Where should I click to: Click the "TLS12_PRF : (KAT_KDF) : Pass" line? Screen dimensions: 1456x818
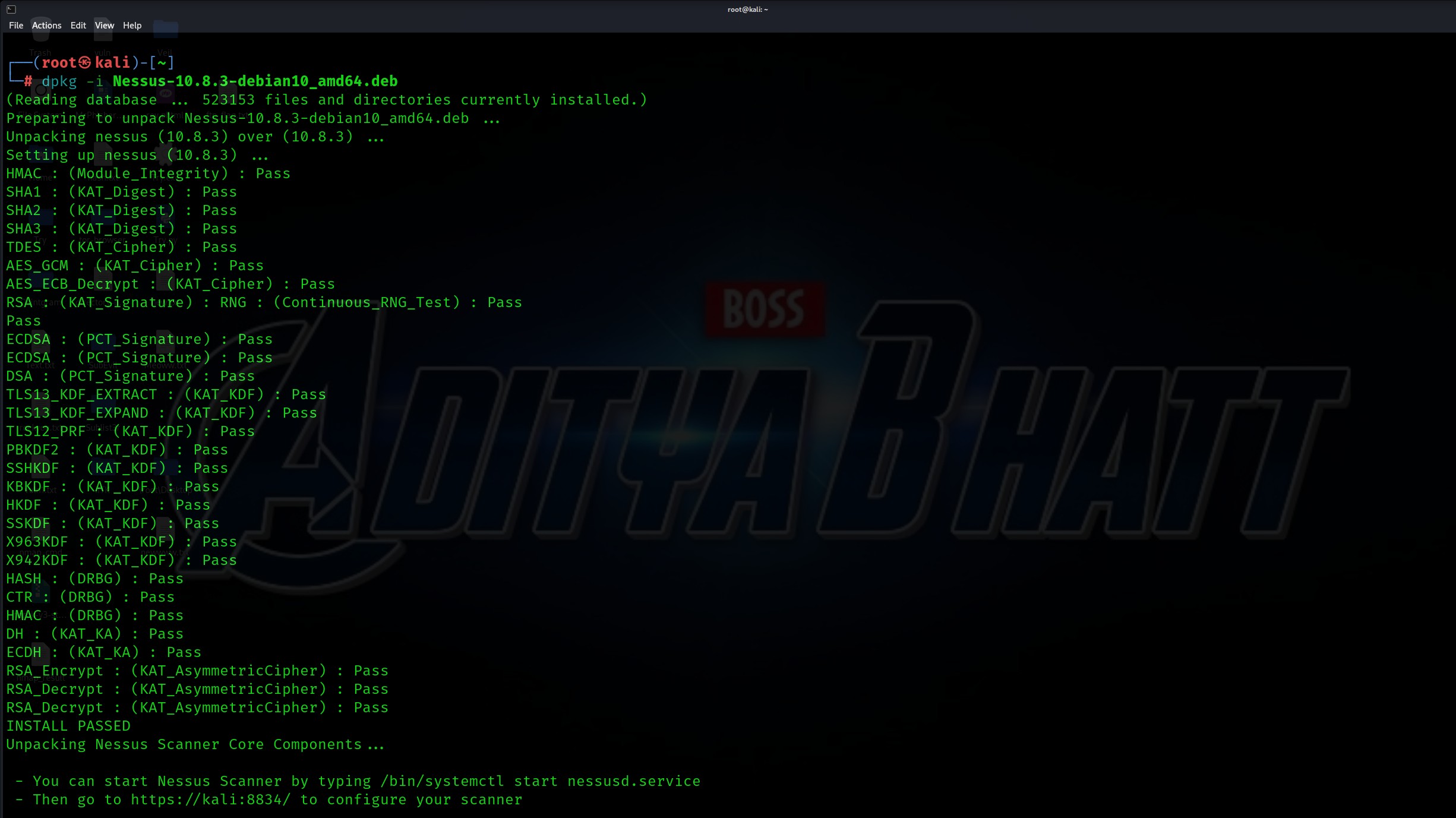coord(130,431)
